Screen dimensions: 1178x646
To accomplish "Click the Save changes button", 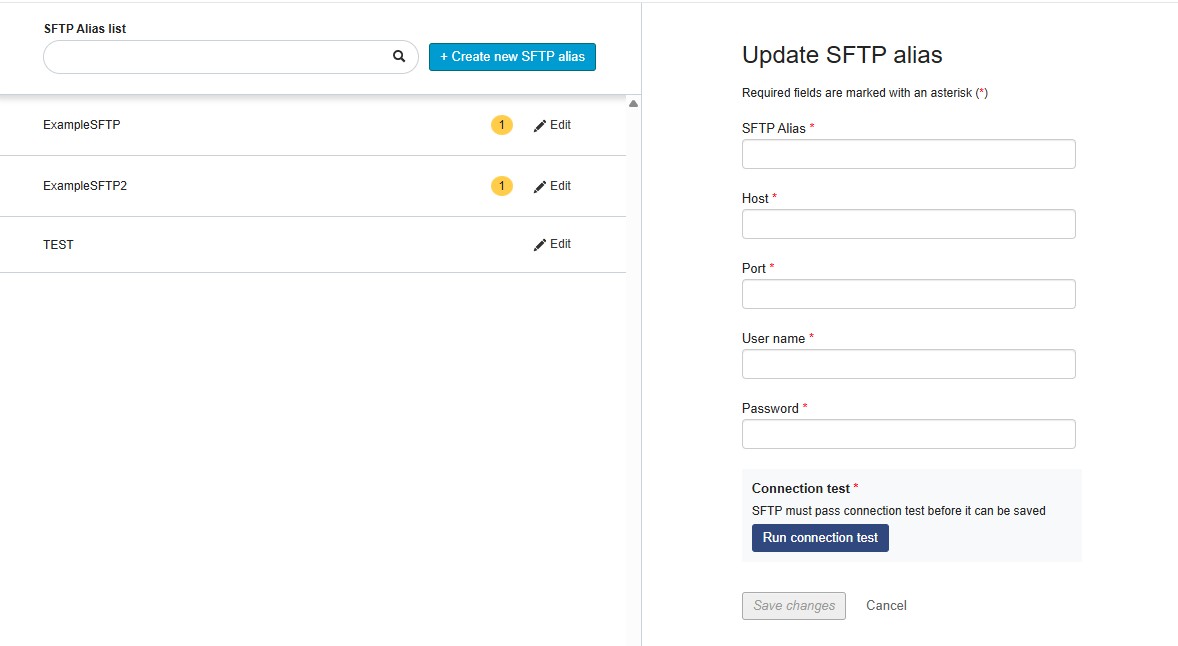I will point(794,606).
